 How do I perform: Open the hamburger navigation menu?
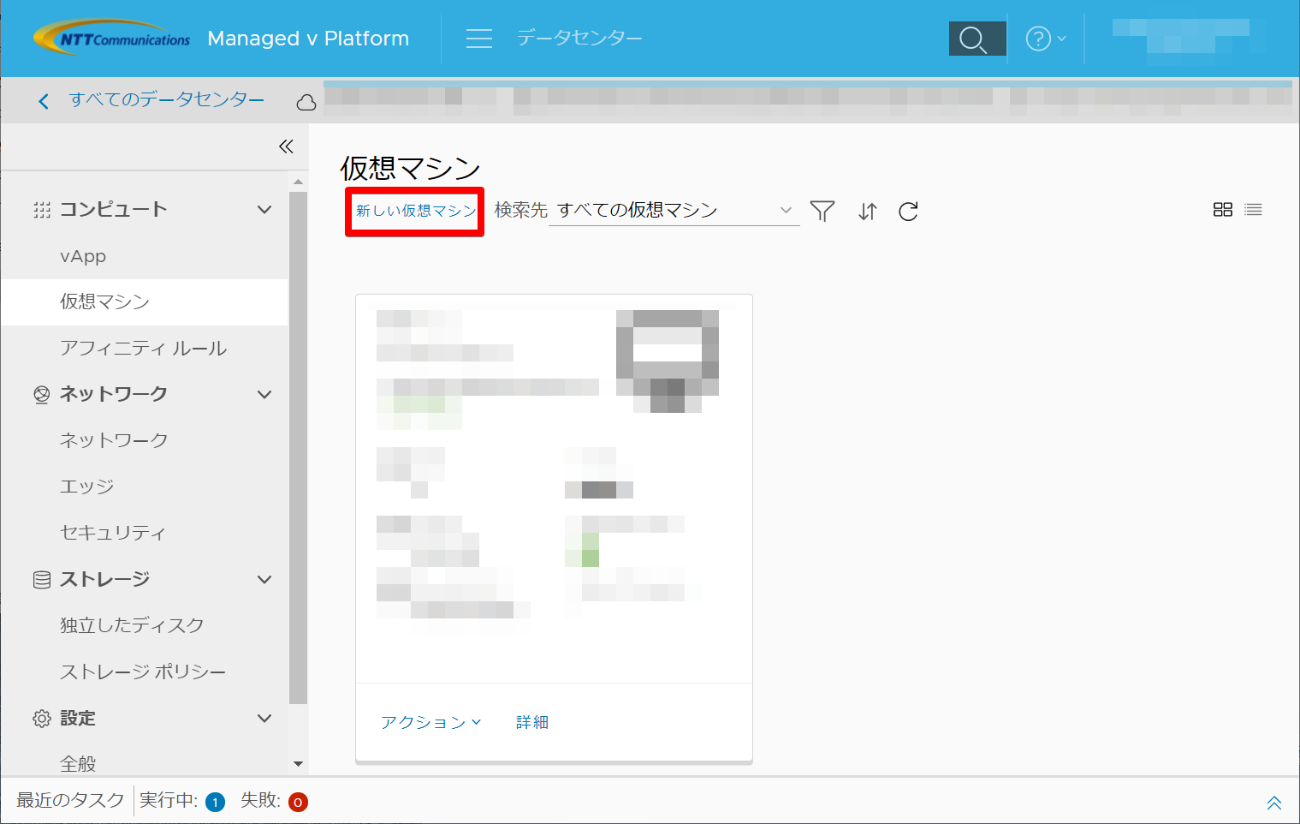click(479, 39)
